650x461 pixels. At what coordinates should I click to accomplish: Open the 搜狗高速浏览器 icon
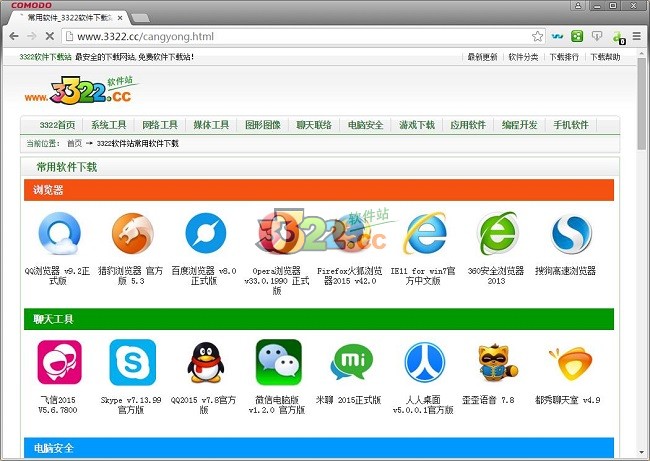point(571,233)
